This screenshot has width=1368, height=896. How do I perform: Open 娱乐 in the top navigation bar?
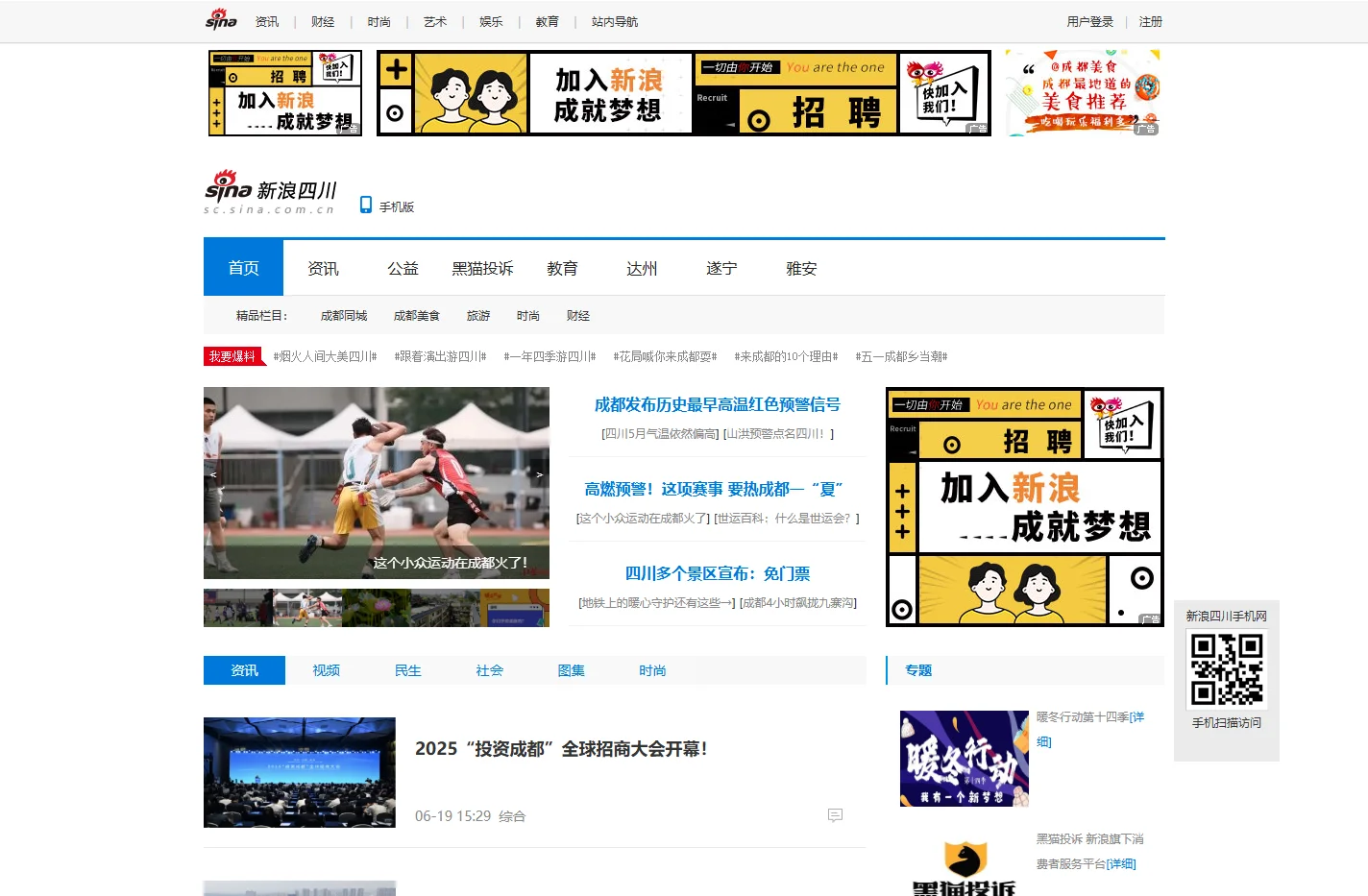[491, 21]
